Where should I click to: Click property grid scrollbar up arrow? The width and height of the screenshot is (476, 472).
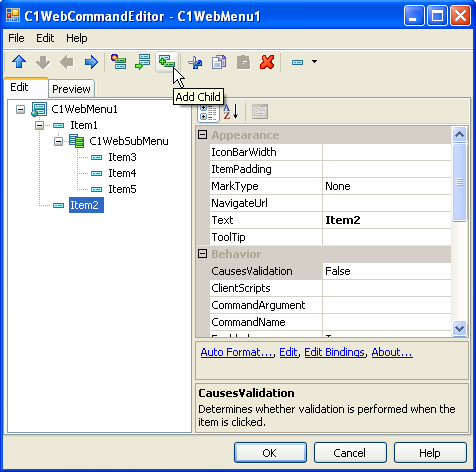tap(459, 134)
